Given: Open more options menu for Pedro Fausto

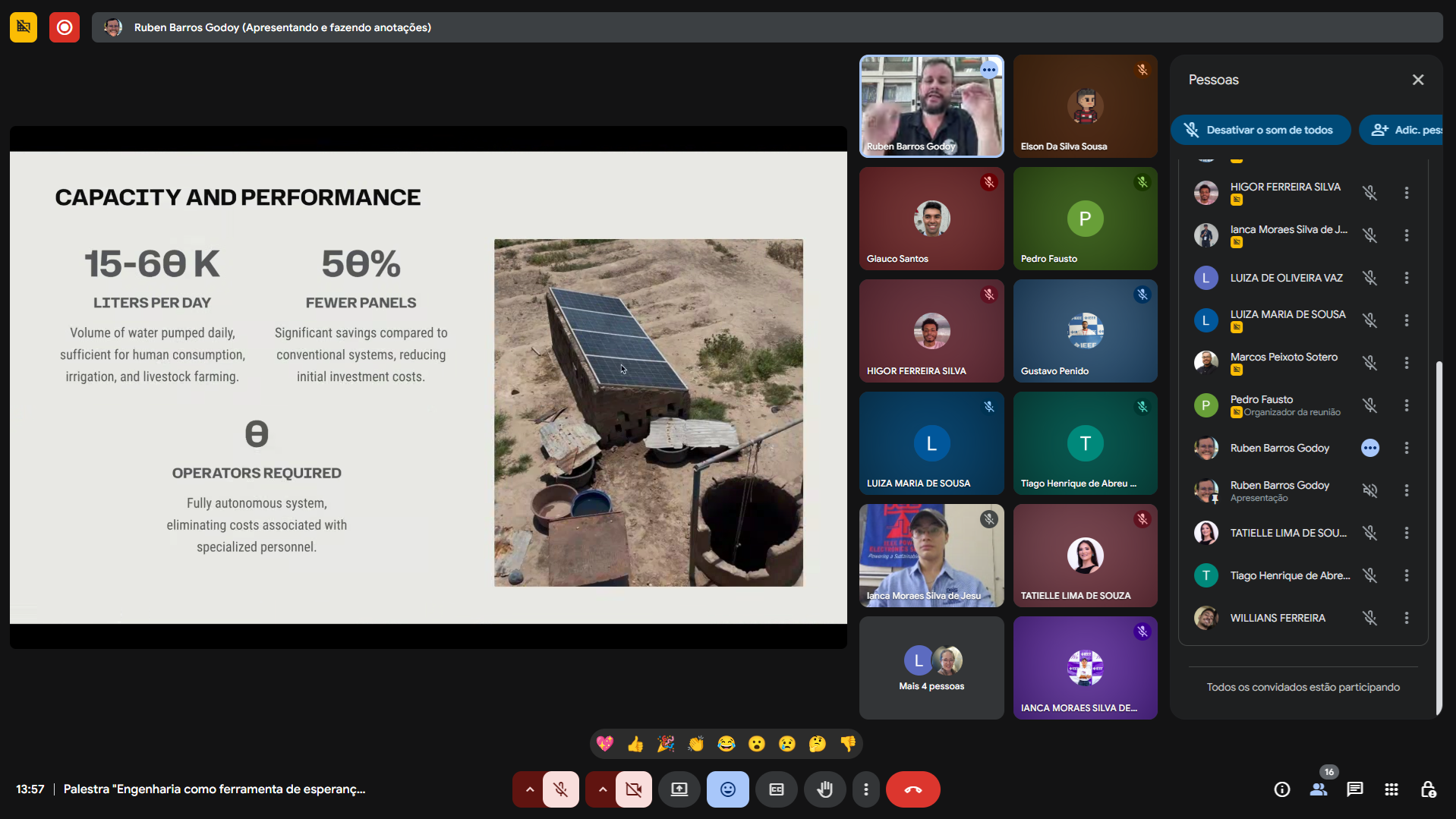Looking at the screenshot, I should coord(1406,405).
